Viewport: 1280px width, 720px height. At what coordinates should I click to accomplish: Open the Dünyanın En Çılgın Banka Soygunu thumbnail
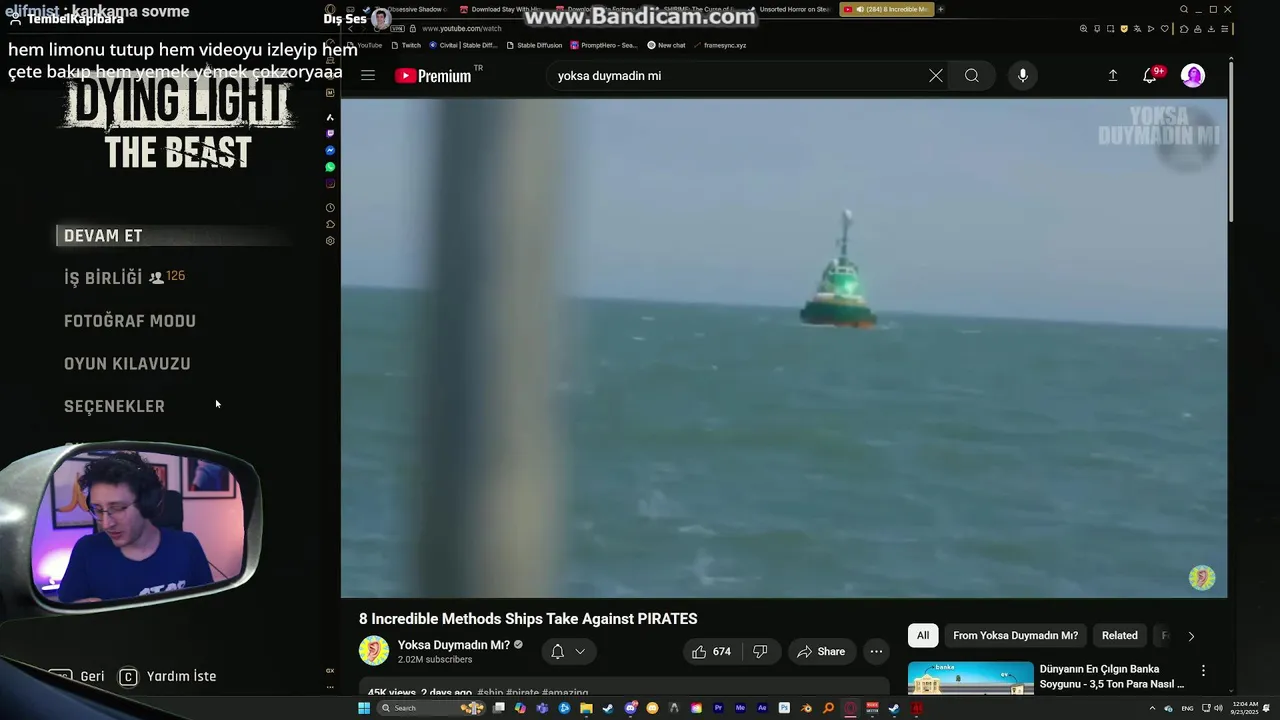970,678
